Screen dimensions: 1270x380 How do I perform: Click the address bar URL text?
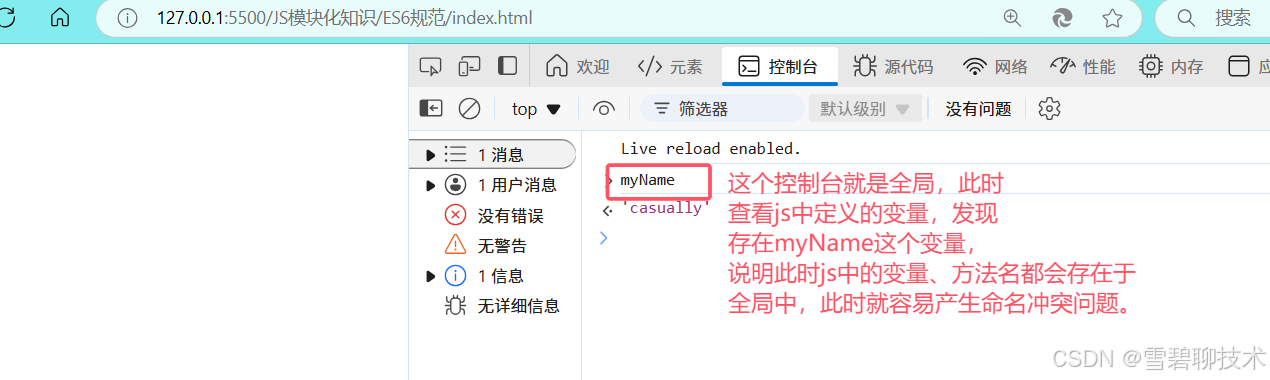pyautogui.click(x=344, y=17)
